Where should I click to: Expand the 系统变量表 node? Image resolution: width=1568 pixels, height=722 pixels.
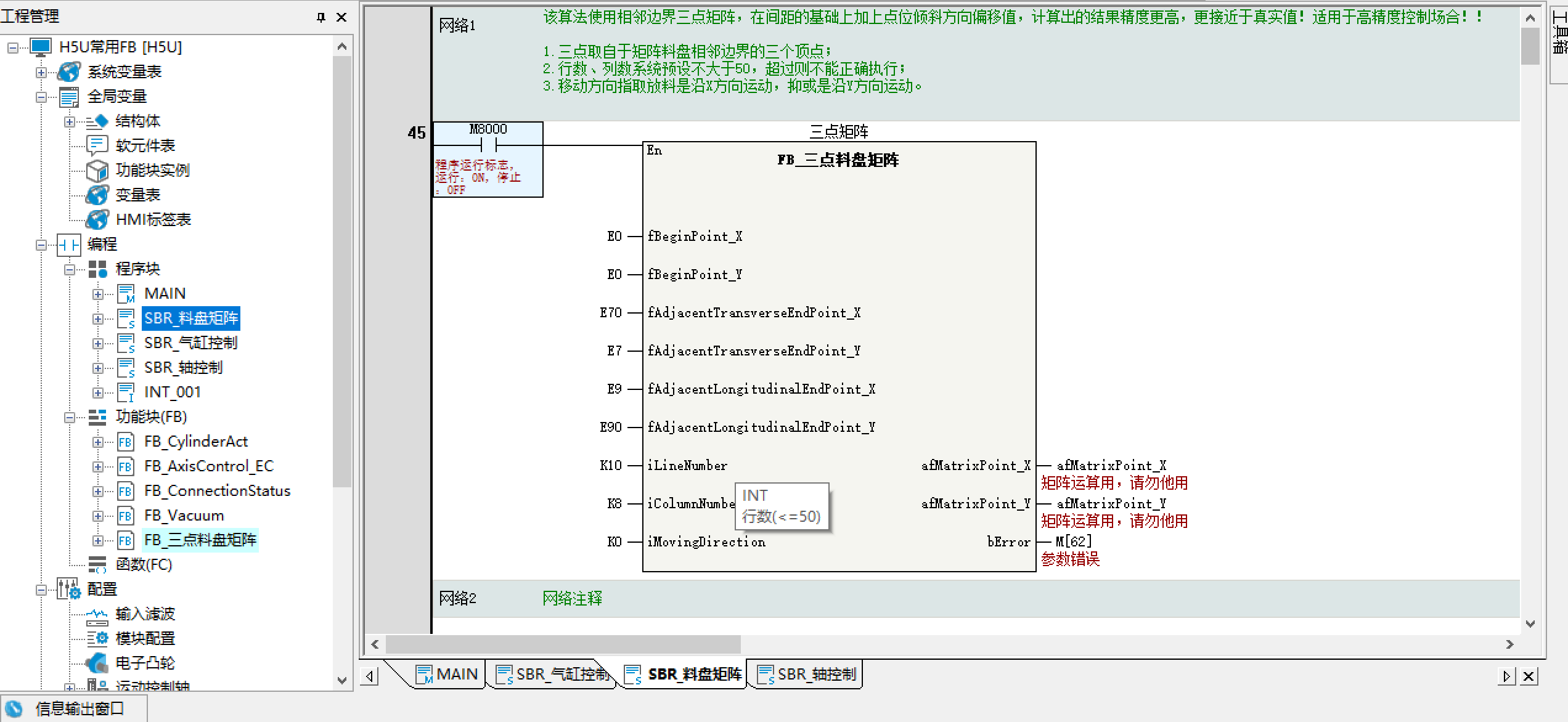click(41, 72)
